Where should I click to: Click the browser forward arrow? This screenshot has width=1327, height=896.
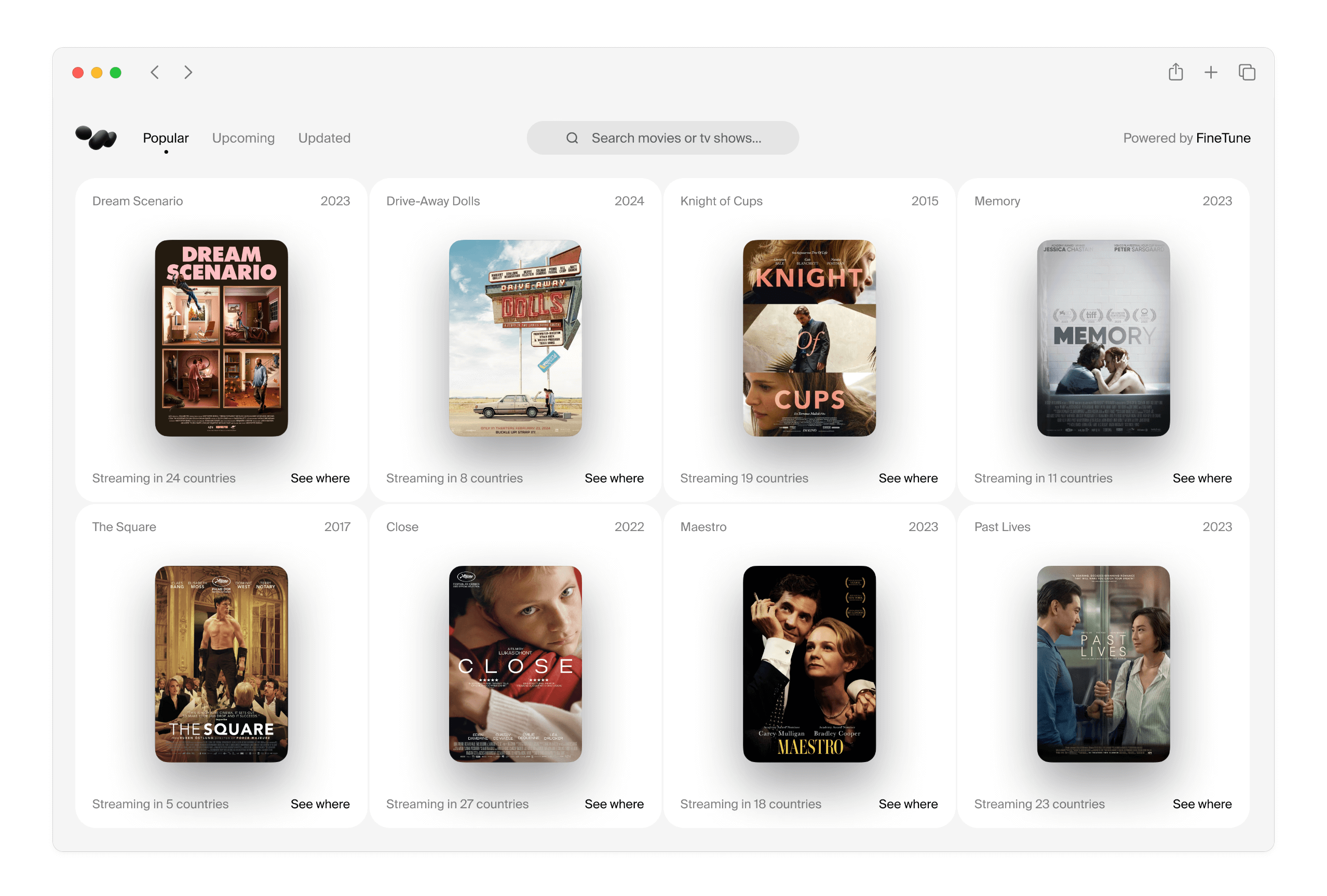coord(188,73)
